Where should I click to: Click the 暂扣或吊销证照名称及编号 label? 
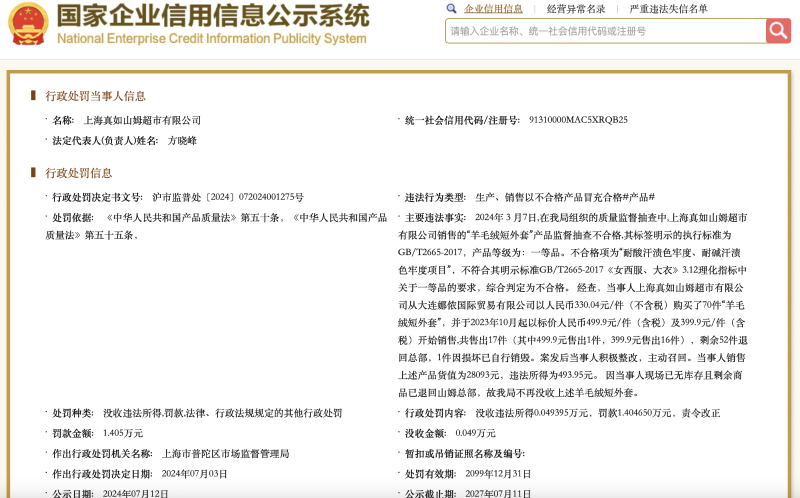(x=465, y=454)
